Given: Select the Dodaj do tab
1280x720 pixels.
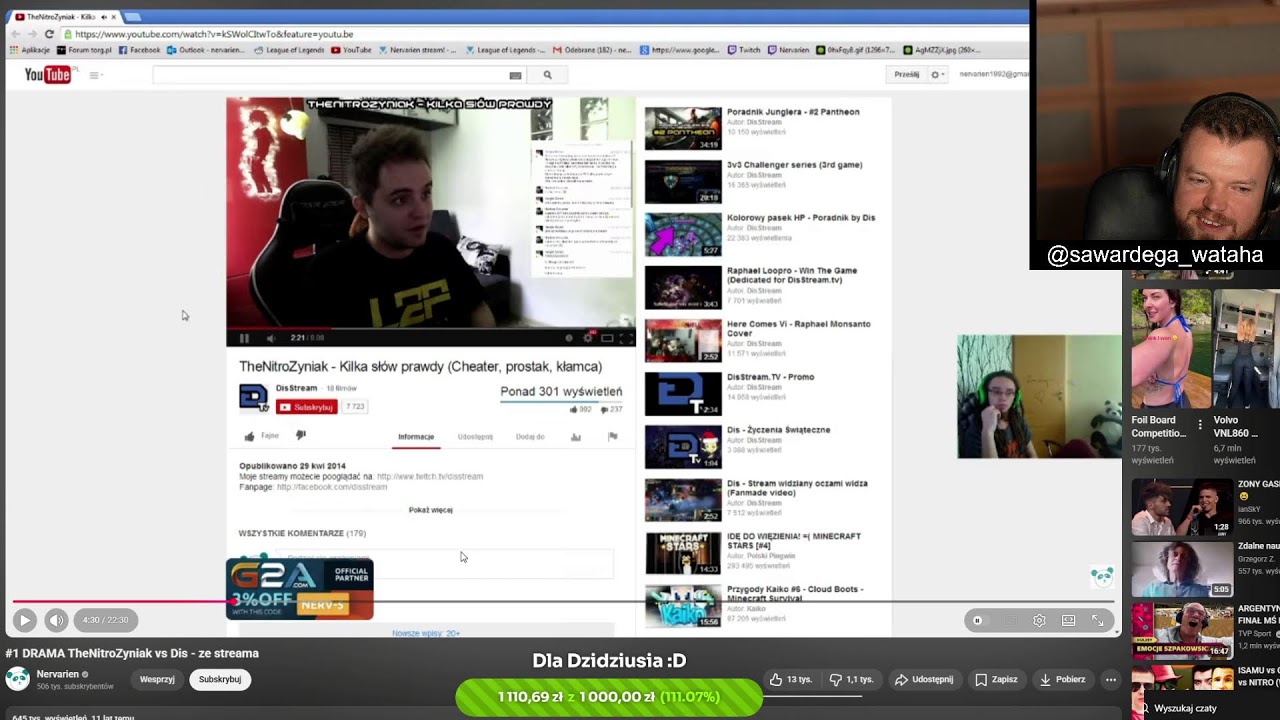Looking at the screenshot, I should click(x=530, y=437).
